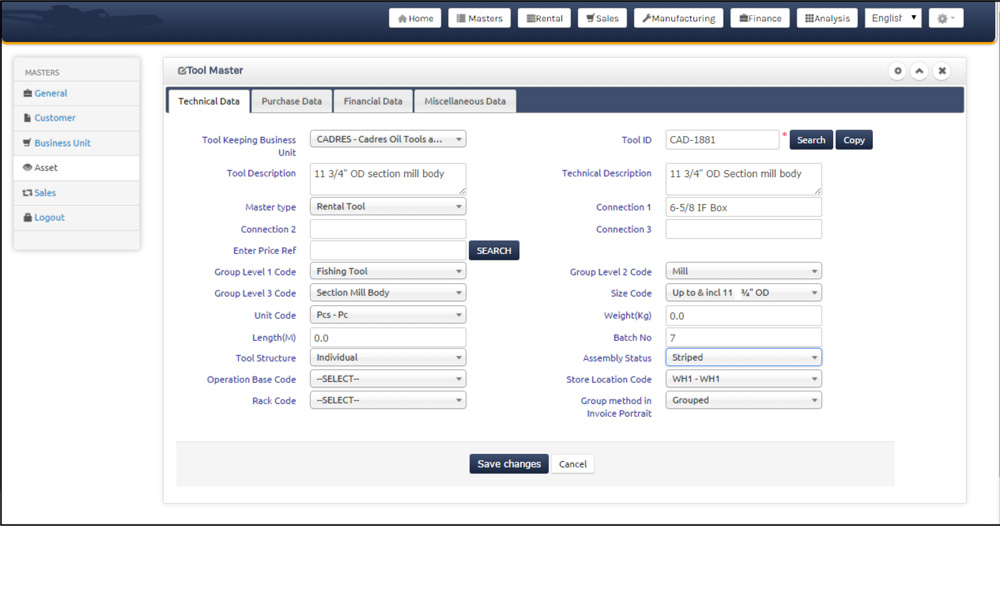This screenshot has height=602, width=1000.
Task: Open the Master type dropdown
Action: [x=388, y=207]
